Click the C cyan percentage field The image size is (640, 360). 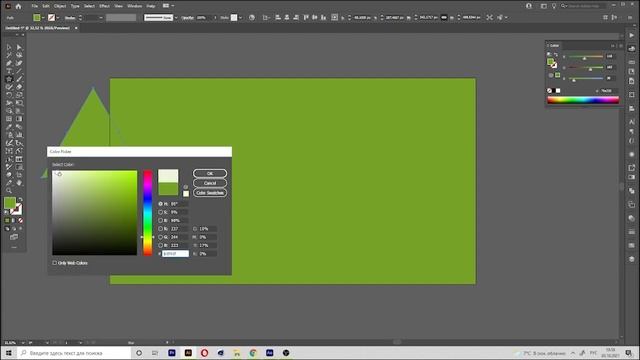(207, 229)
